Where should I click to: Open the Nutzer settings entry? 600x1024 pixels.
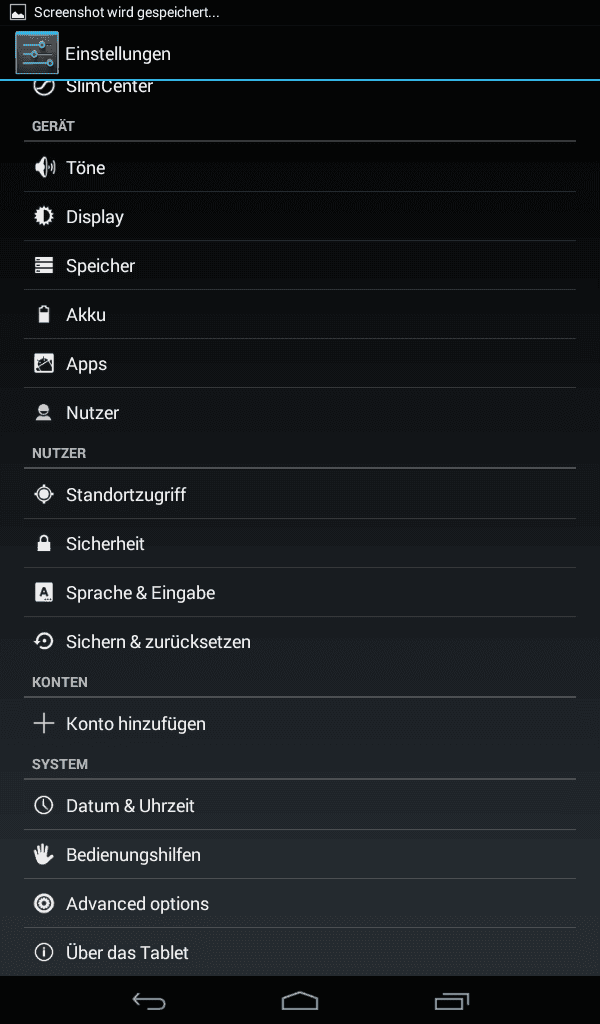coord(300,413)
